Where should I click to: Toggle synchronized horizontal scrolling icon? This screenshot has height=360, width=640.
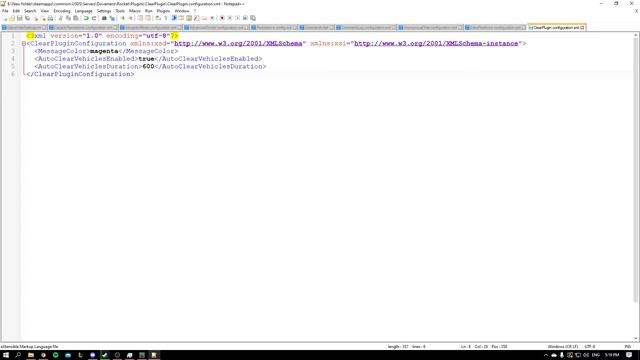(x=148, y=18)
